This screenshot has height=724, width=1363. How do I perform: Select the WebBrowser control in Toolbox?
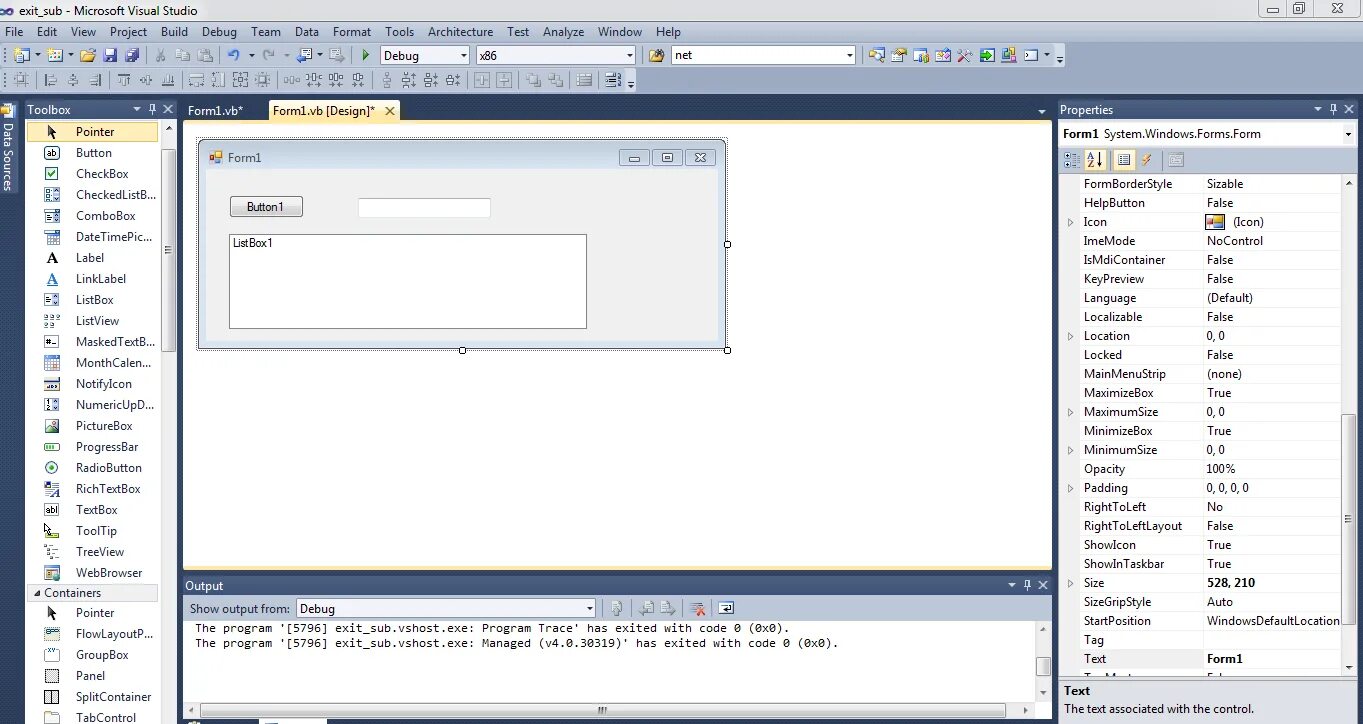pyautogui.click(x=92, y=573)
